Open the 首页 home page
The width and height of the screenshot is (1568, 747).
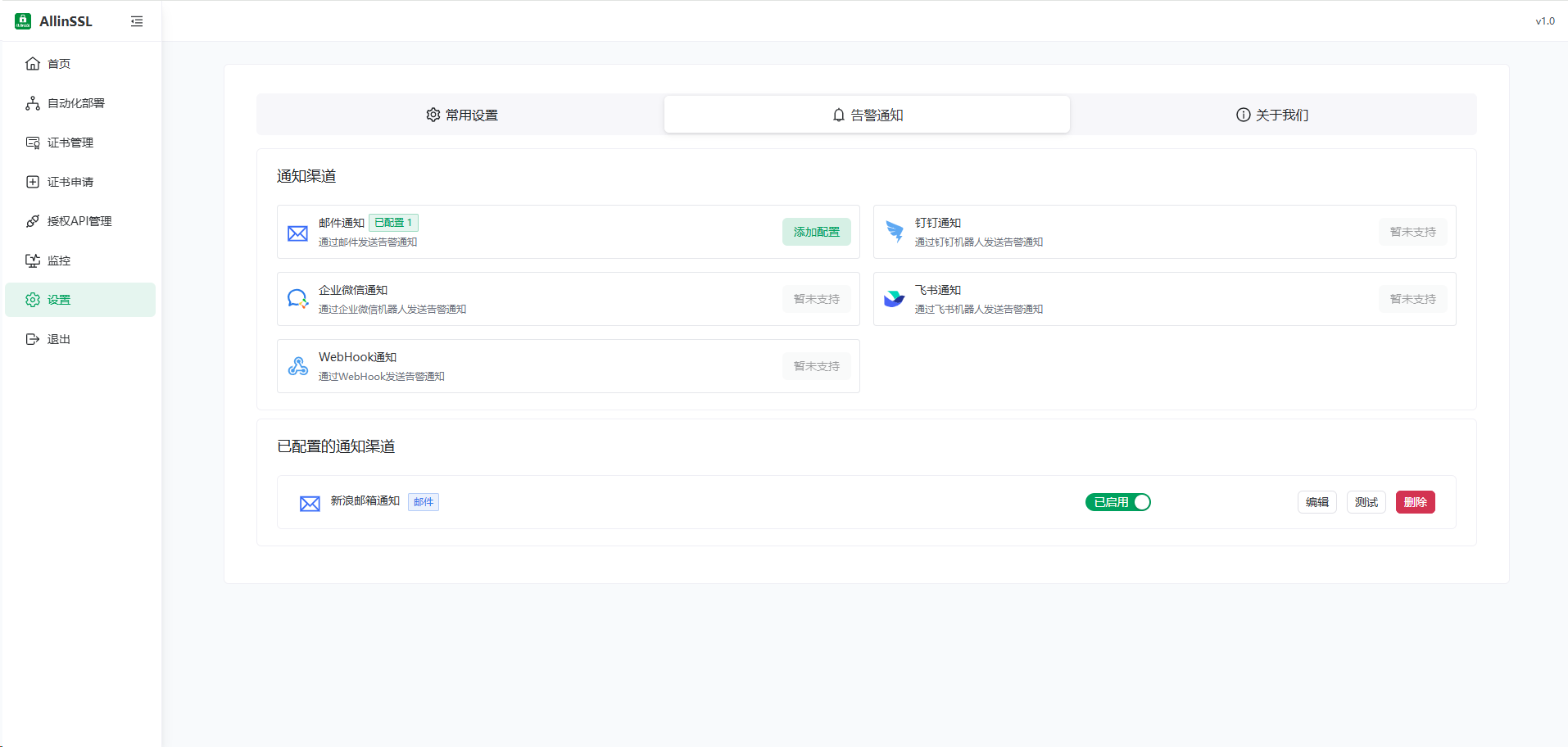click(x=59, y=64)
